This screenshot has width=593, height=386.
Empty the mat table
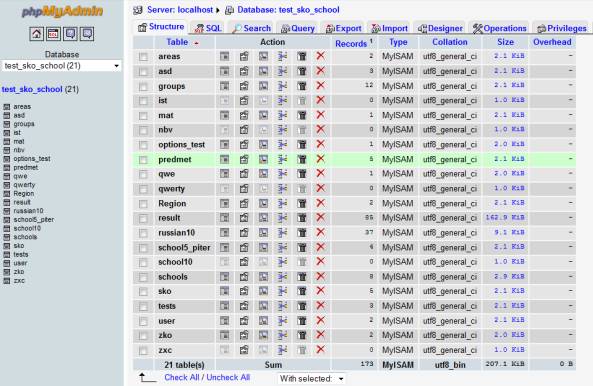pos(302,115)
